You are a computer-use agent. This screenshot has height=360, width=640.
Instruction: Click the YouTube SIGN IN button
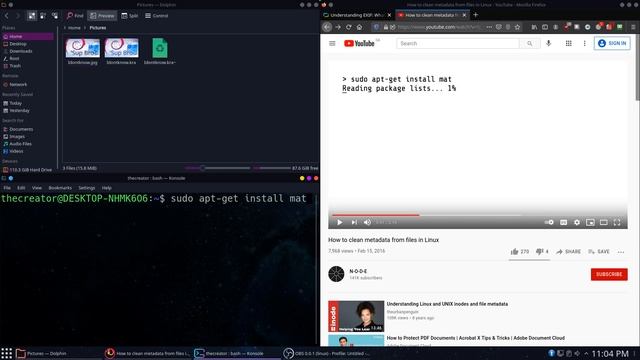point(612,43)
